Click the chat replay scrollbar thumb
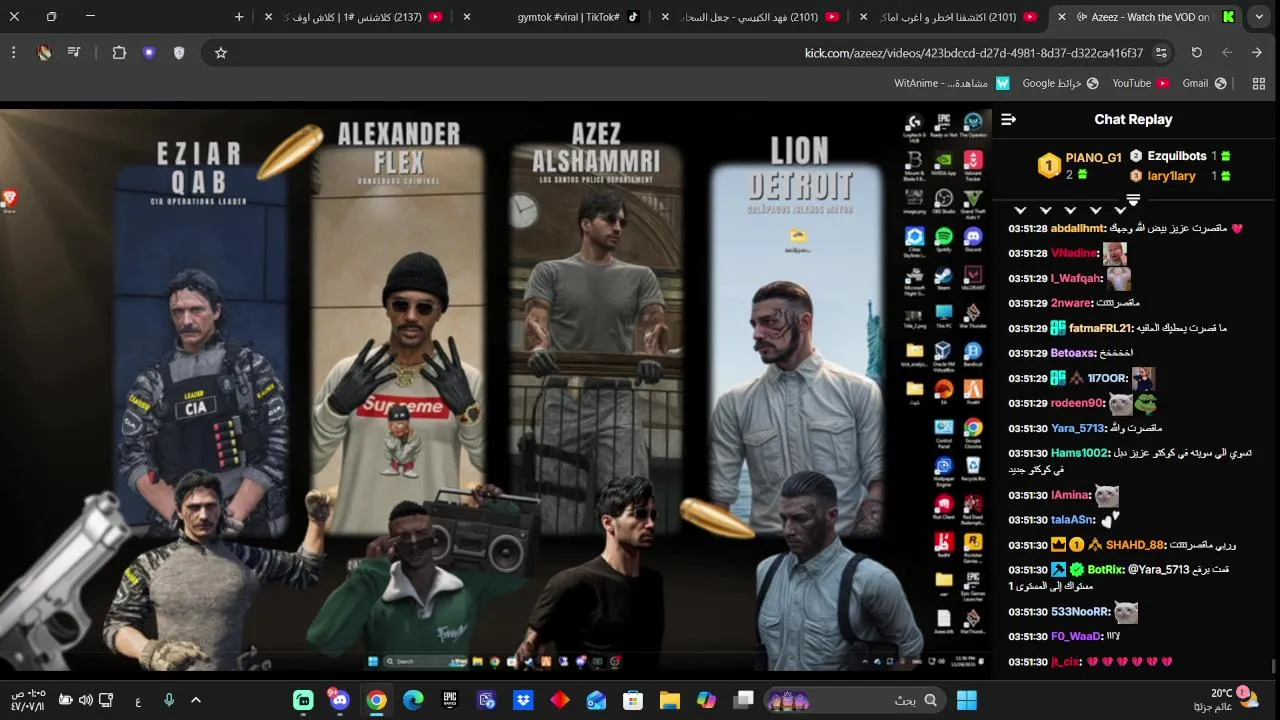Viewport: 1280px width, 720px height. click(x=1274, y=666)
